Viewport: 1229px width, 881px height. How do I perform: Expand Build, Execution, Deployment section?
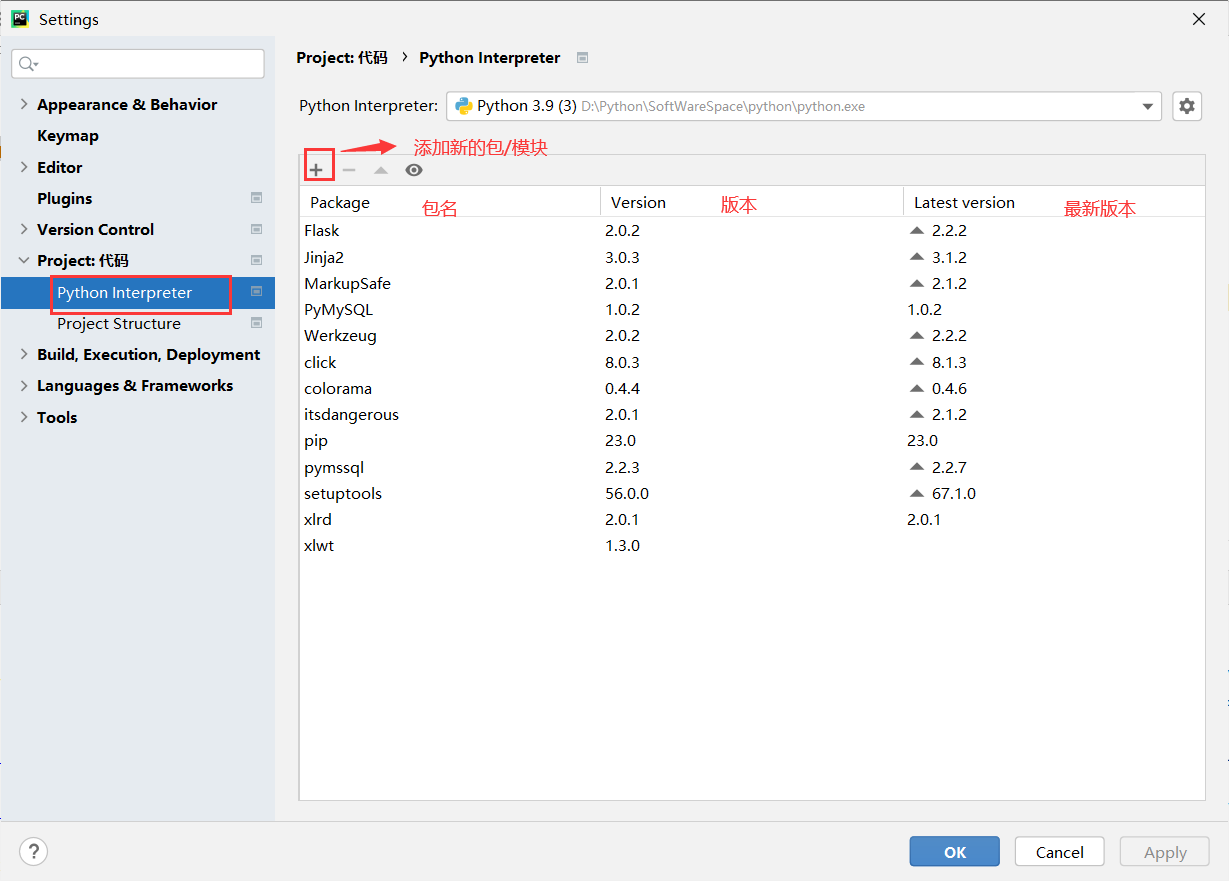point(24,354)
